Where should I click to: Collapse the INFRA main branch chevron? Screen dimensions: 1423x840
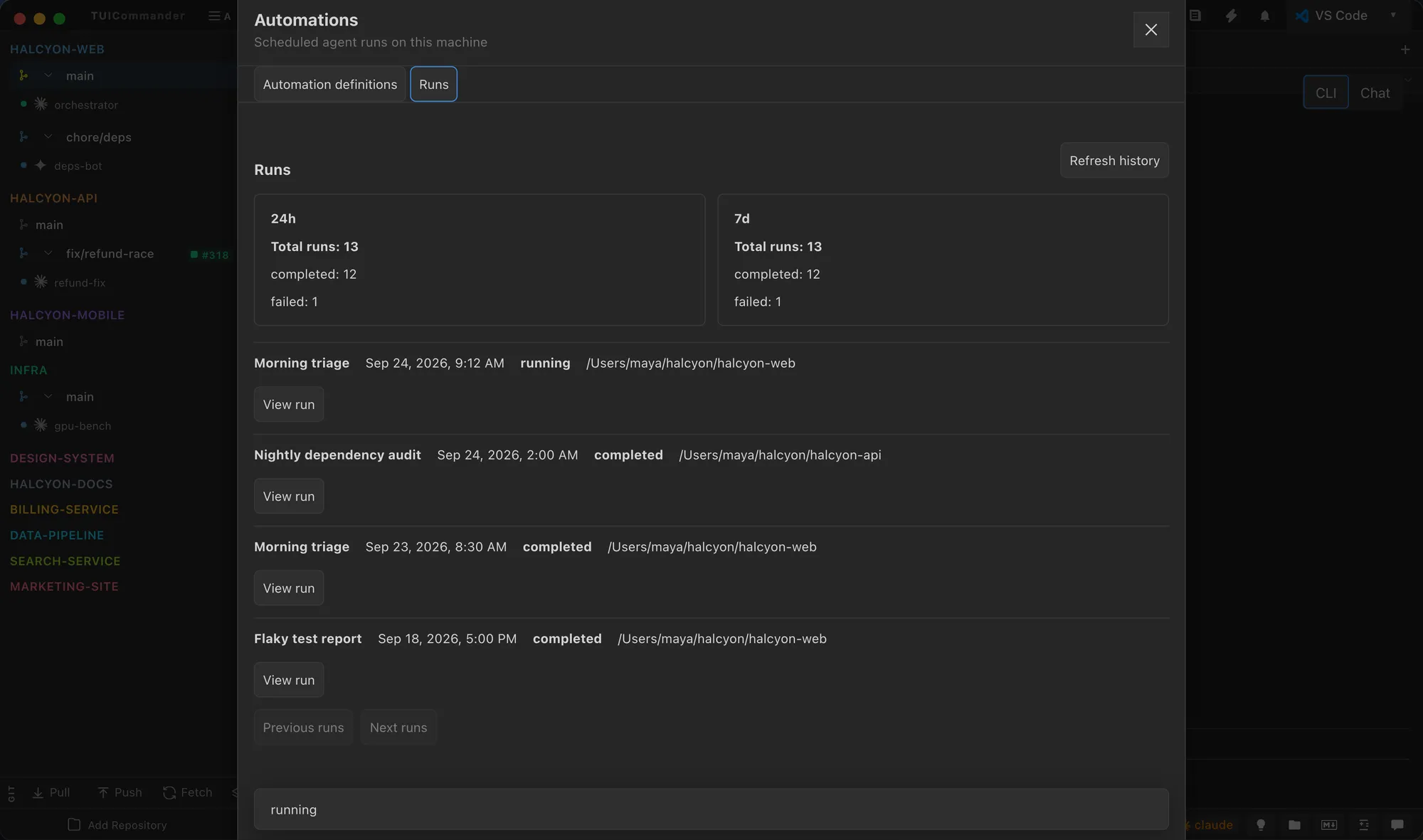pos(48,396)
